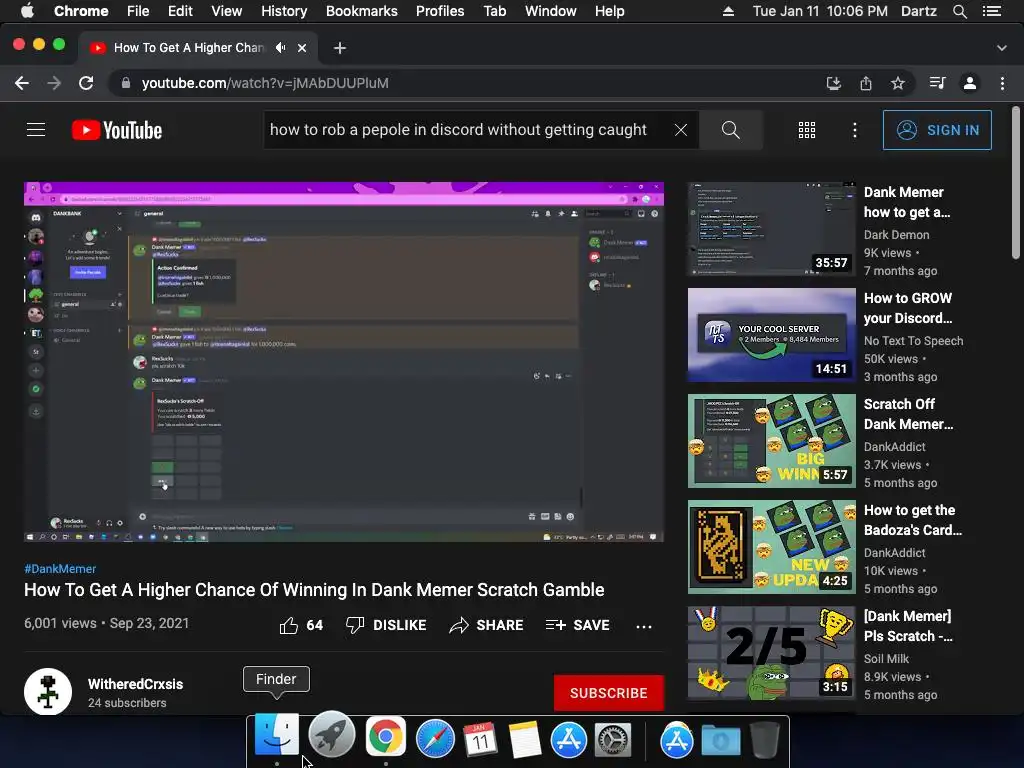The width and height of the screenshot is (1024, 768).
Task: Close the YouTube tab
Action: (302, 48)
